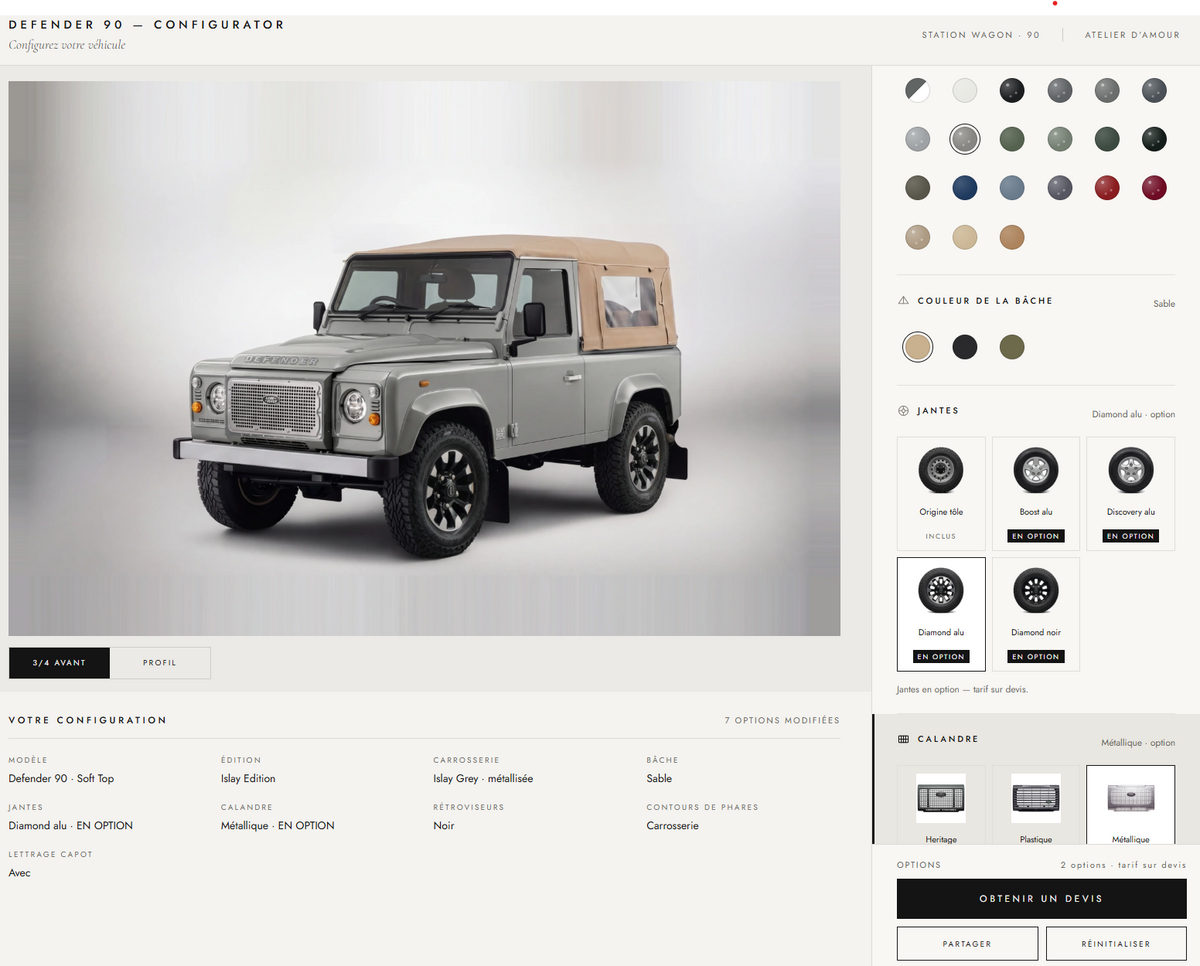Click the grille icon next to Calandre heading

(903, 739)
